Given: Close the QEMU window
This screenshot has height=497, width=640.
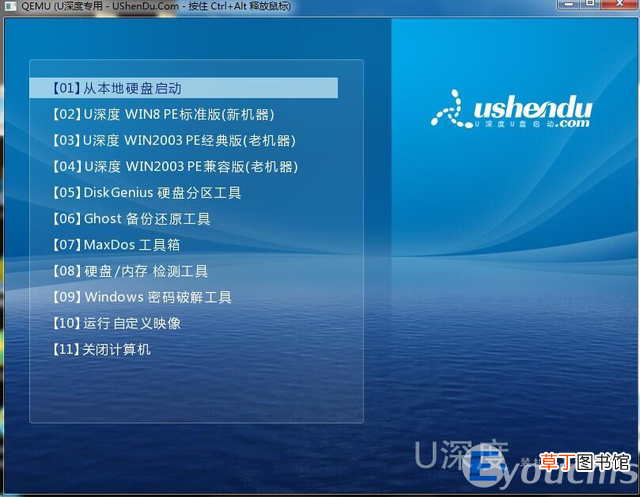Looking at the screenshot, I should click(x=619, y=4).
